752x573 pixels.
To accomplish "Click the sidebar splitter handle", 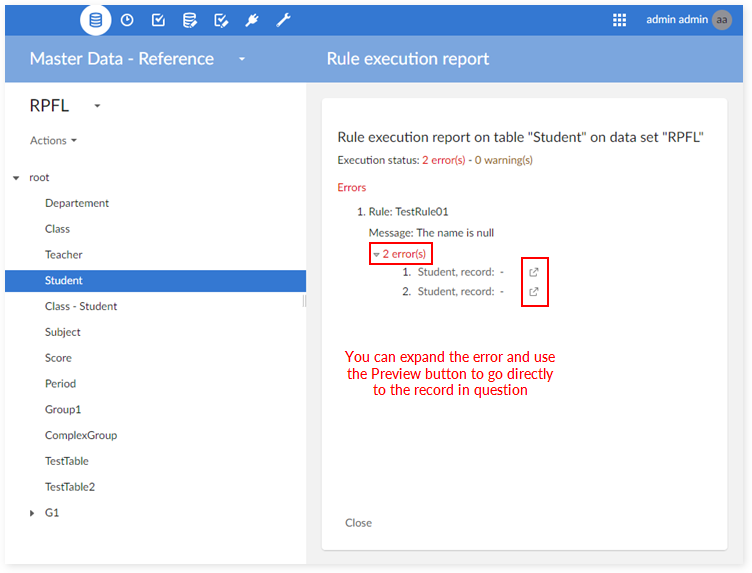I will 305,301.
